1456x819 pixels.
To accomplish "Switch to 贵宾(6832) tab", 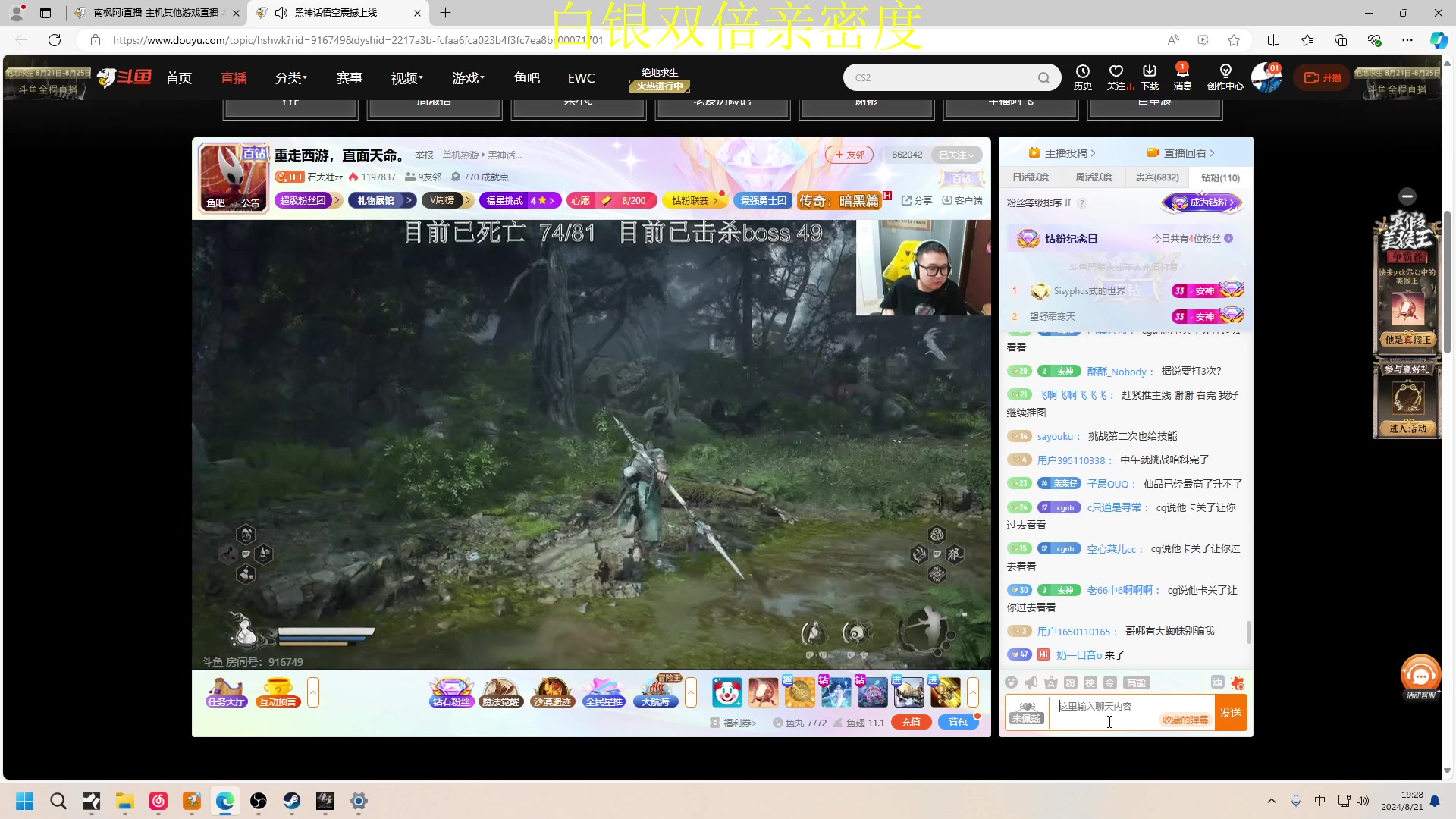I will pyautogui.click(x=1156, y=177).
